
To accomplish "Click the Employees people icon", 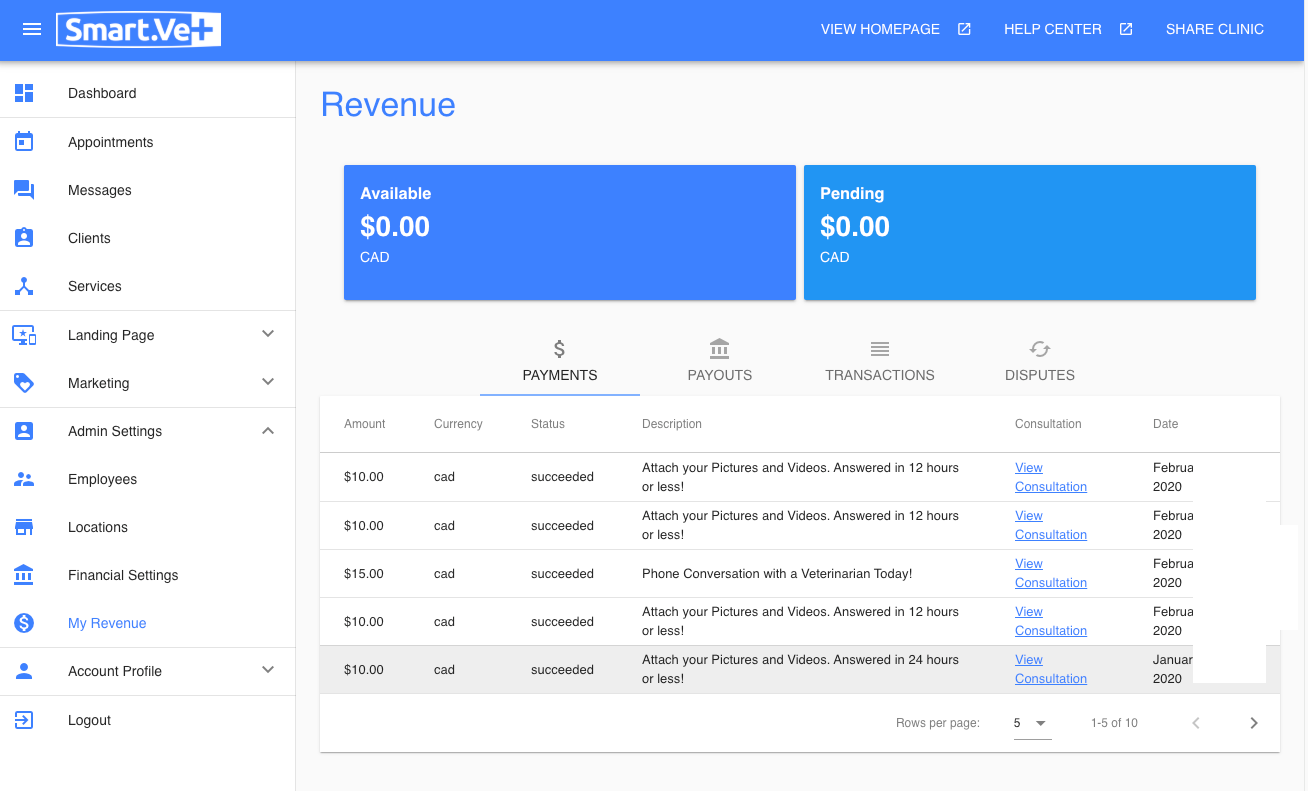I will (x=24, y=479).
